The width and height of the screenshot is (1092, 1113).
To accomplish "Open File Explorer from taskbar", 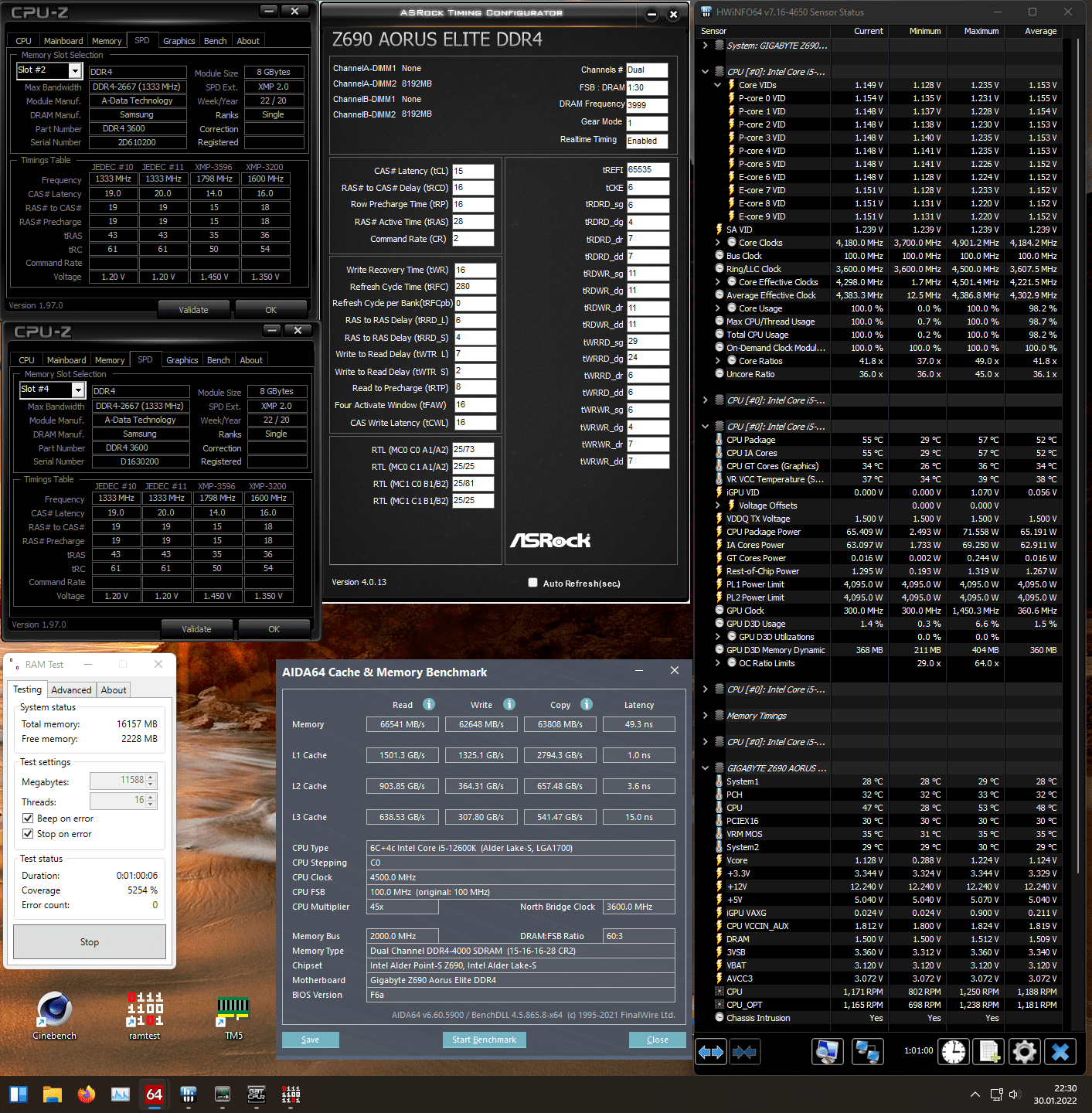I will (x=52, y=1094).
